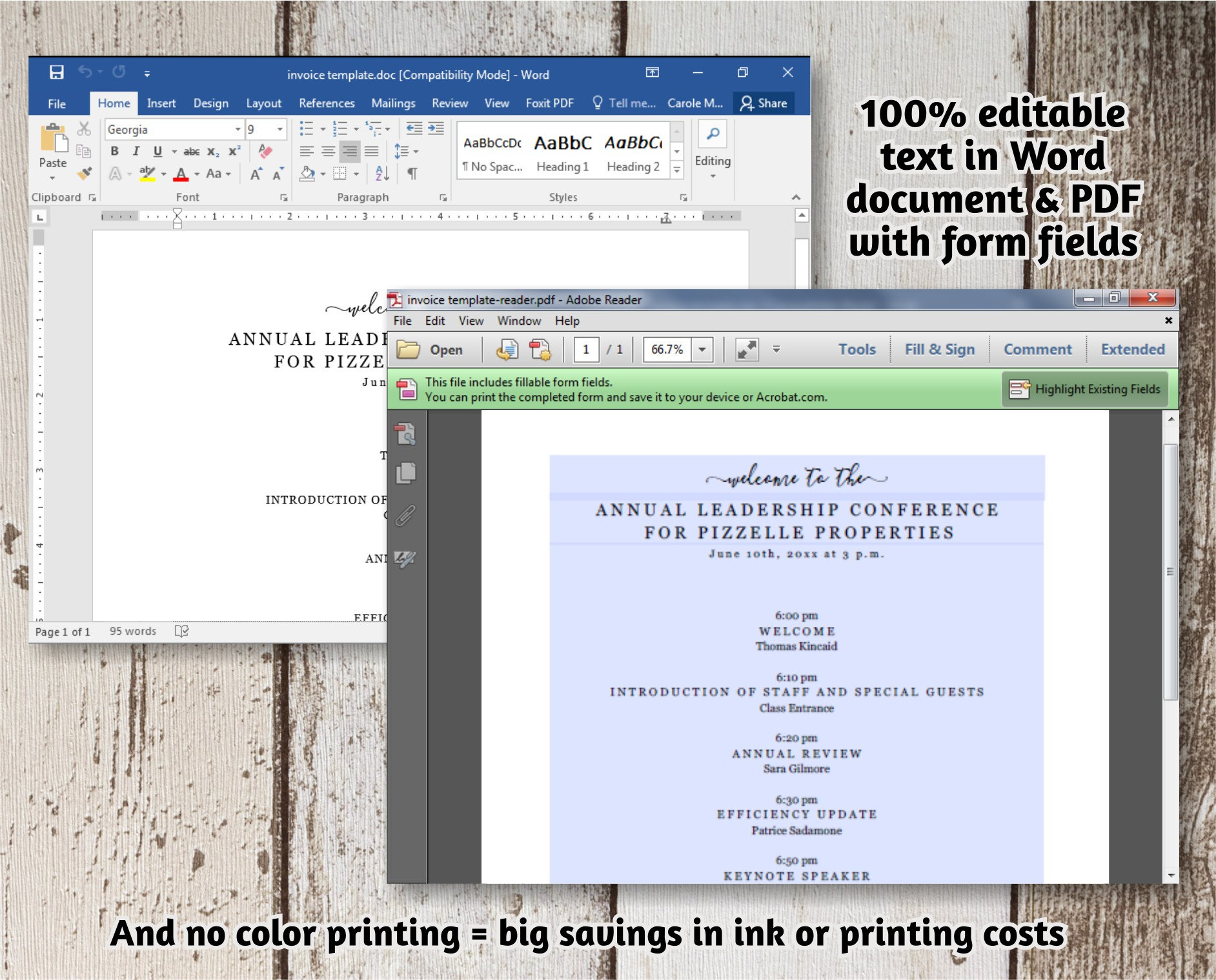Click Tell me search box
Viewport: 1216px width, 980px height.
[623, 103]
